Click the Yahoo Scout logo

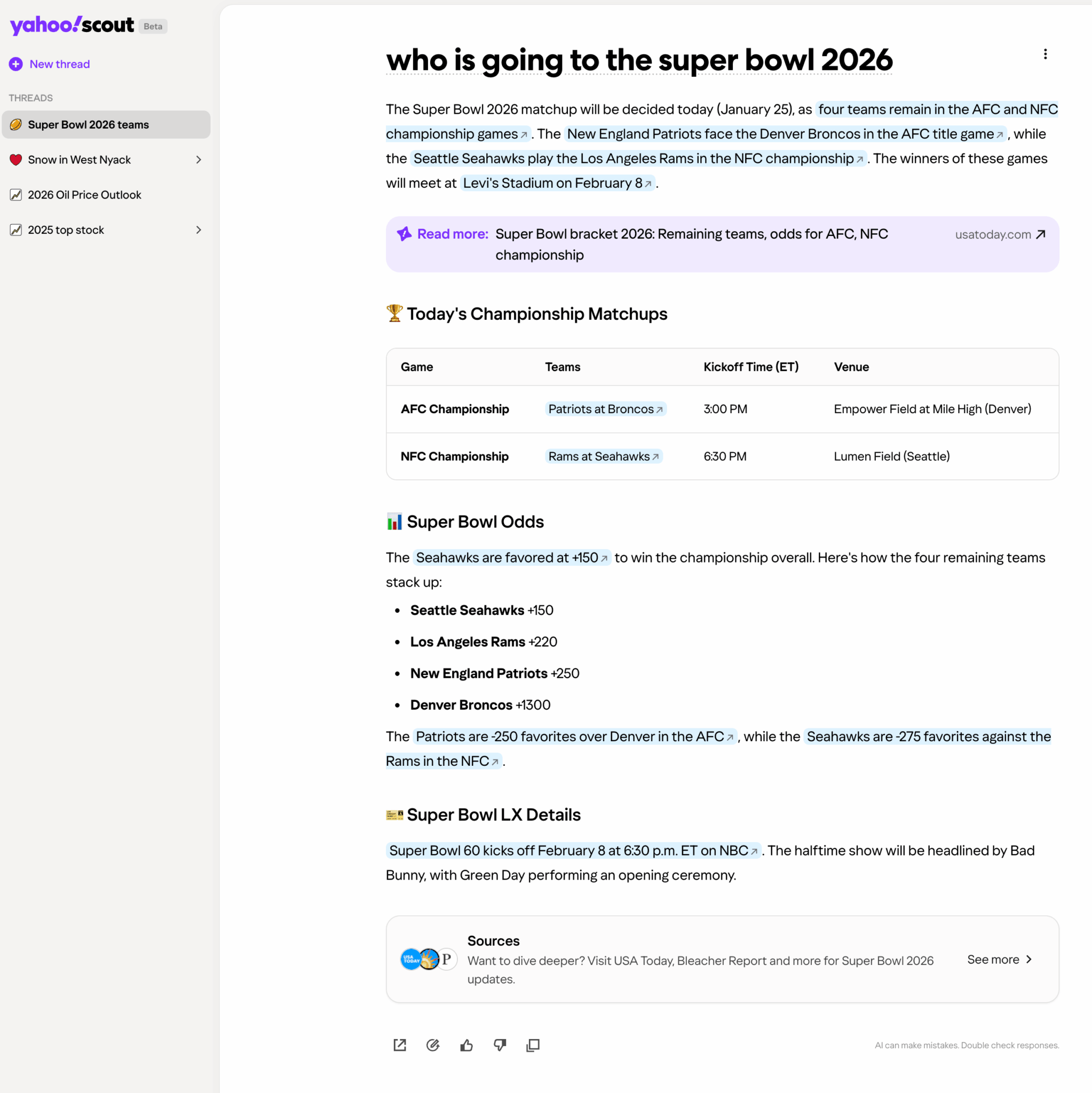tap(72, 26)
